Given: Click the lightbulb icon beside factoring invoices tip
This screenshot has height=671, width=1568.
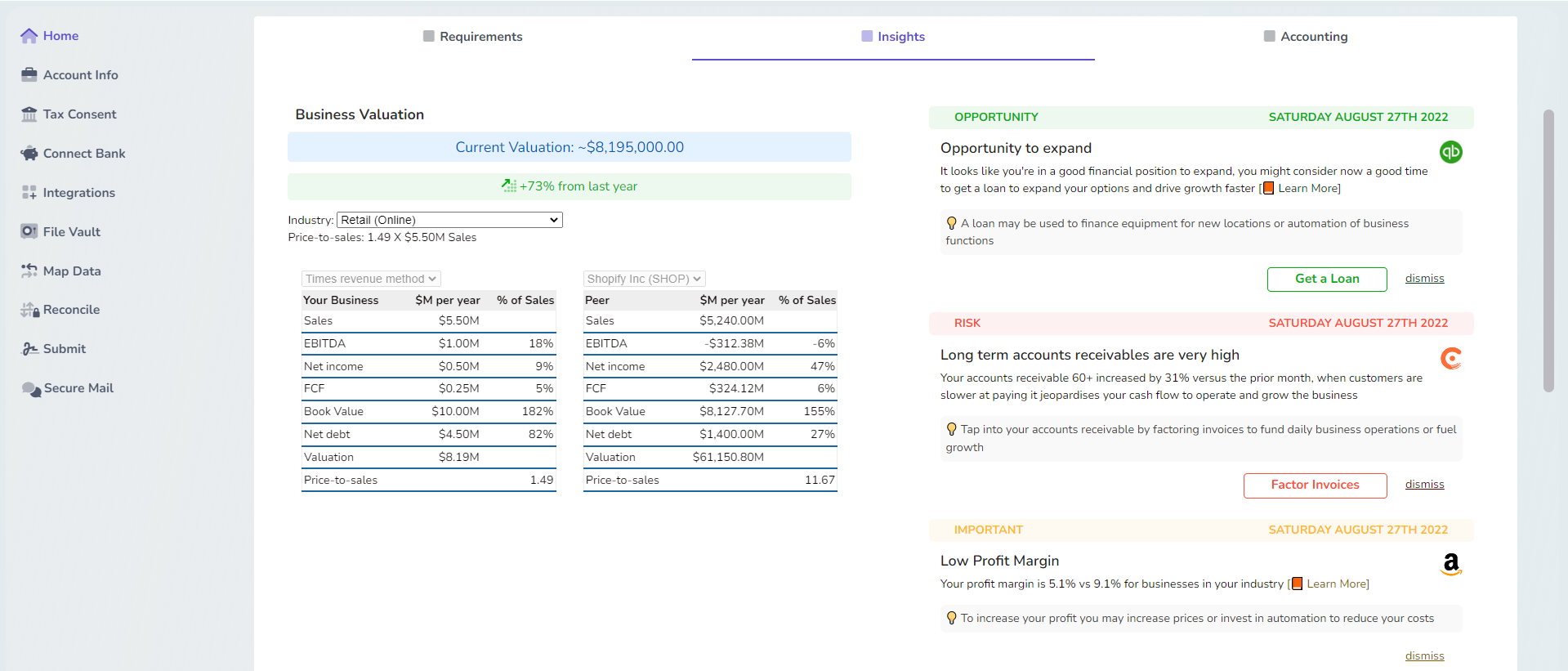Looking at the screenshot, I should pos(951,429).
